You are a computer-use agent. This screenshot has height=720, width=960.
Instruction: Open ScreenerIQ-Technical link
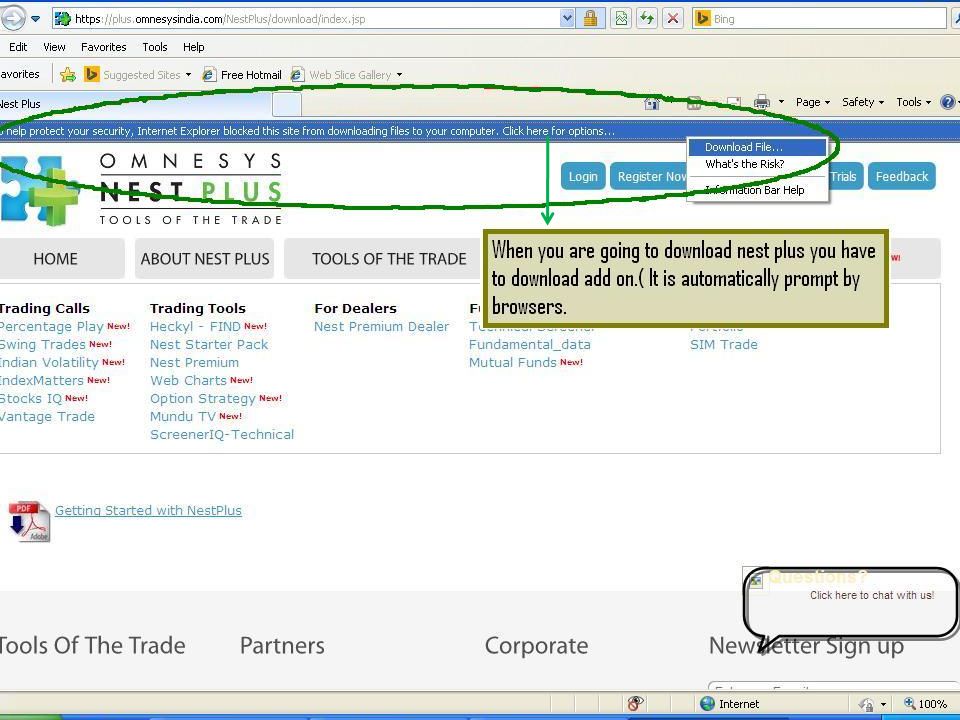click(x=222, y=434)
